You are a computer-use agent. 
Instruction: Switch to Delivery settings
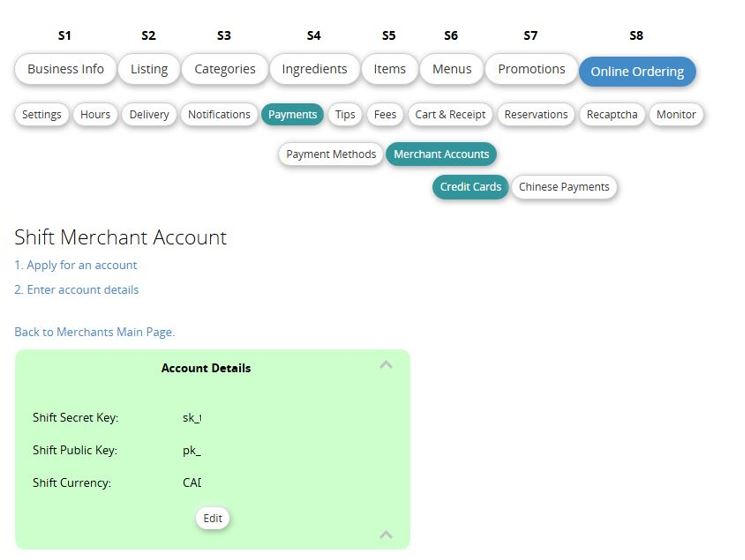149,114
